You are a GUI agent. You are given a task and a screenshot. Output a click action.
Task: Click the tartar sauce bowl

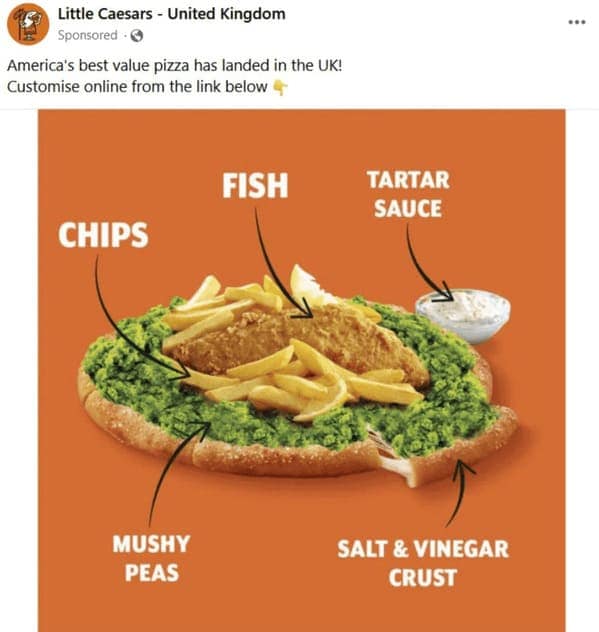click(x=464, y=316)
